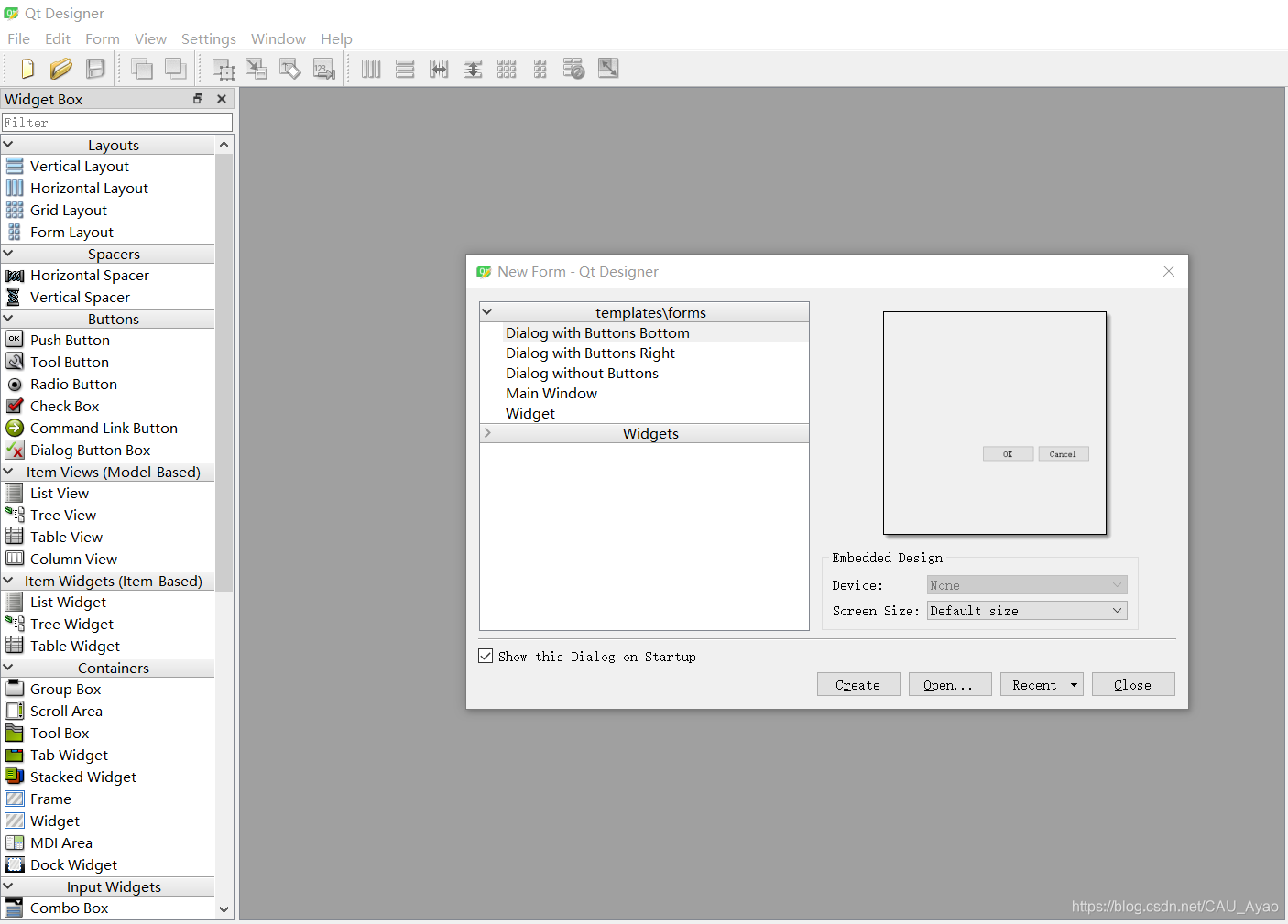The image size is (1288, 924).
Task: Select the Edit Buddies mode icon
Action: 290,69
